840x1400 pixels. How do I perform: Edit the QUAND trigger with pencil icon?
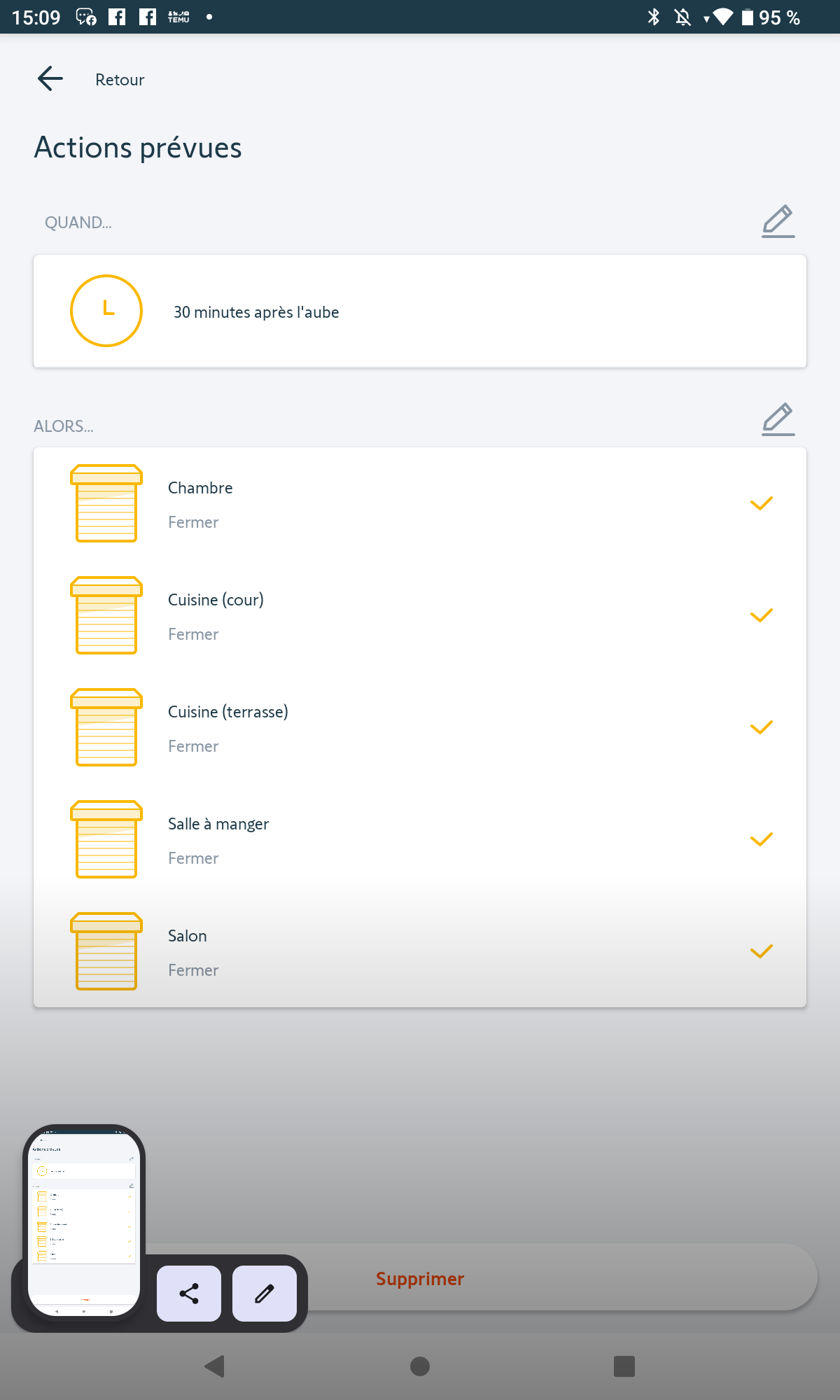pyautogui.click(x=778, y=221)
